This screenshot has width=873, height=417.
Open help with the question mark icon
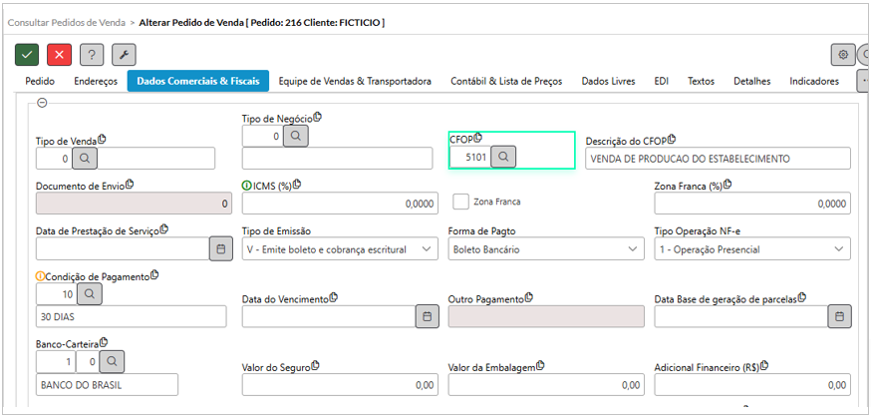pyautogui.click(x=92, y=55)
